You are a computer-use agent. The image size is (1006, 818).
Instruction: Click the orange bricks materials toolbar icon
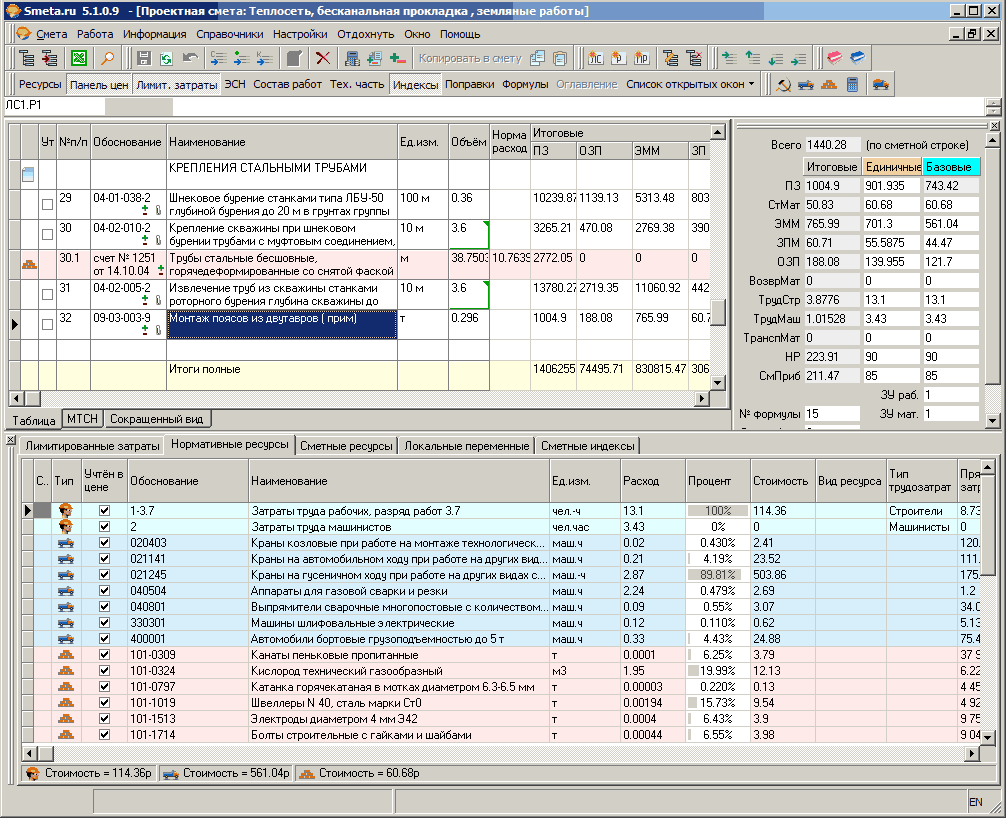pyautogui.click(x=830, y=85)
